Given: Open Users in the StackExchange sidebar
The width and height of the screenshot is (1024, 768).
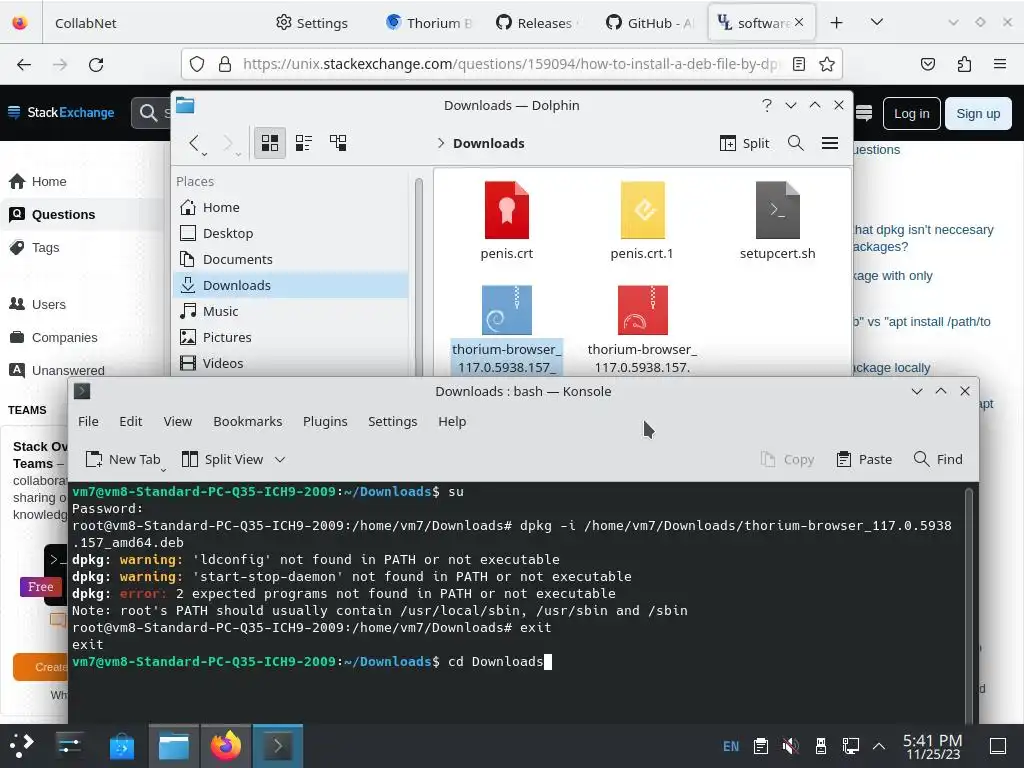Looking at the screenshot, I should click(48, 304).
